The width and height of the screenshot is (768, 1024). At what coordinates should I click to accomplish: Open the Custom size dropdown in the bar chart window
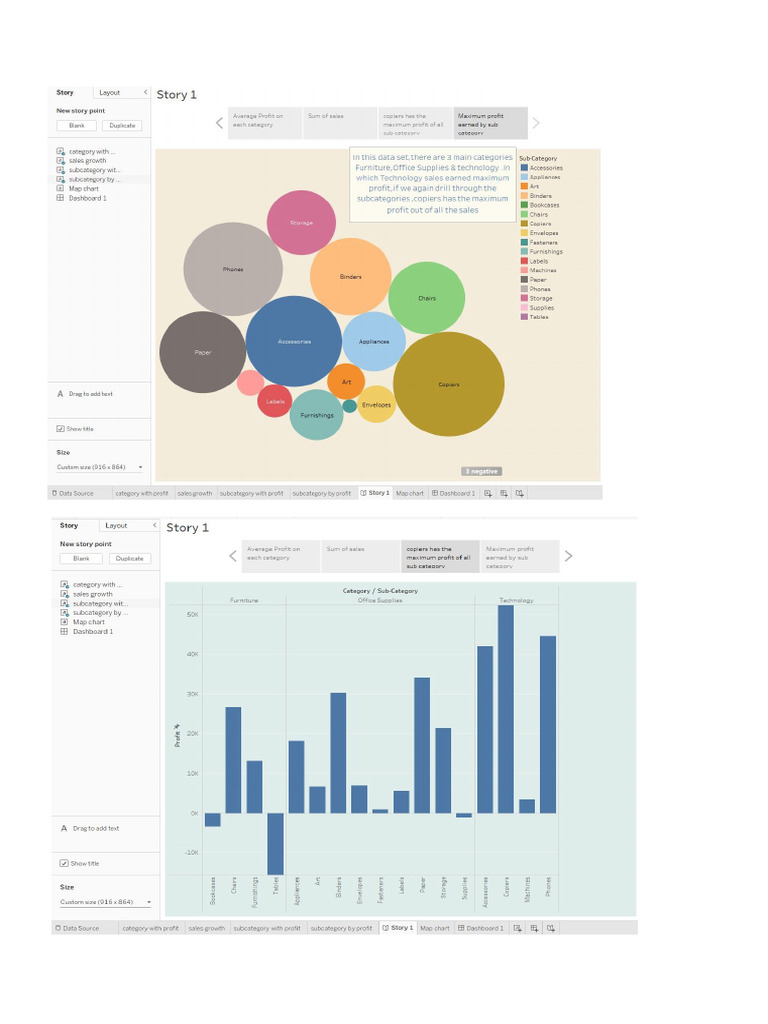click(106, 902)
